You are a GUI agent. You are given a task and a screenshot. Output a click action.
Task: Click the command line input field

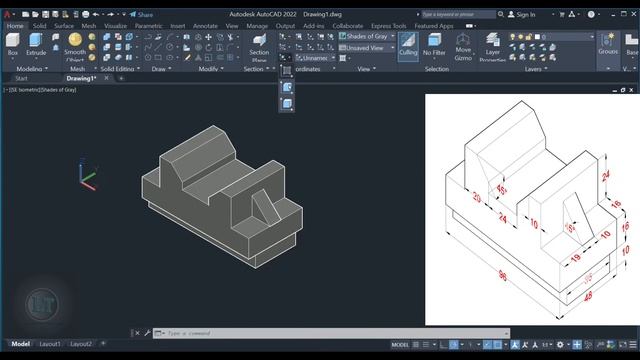(331, 333)
